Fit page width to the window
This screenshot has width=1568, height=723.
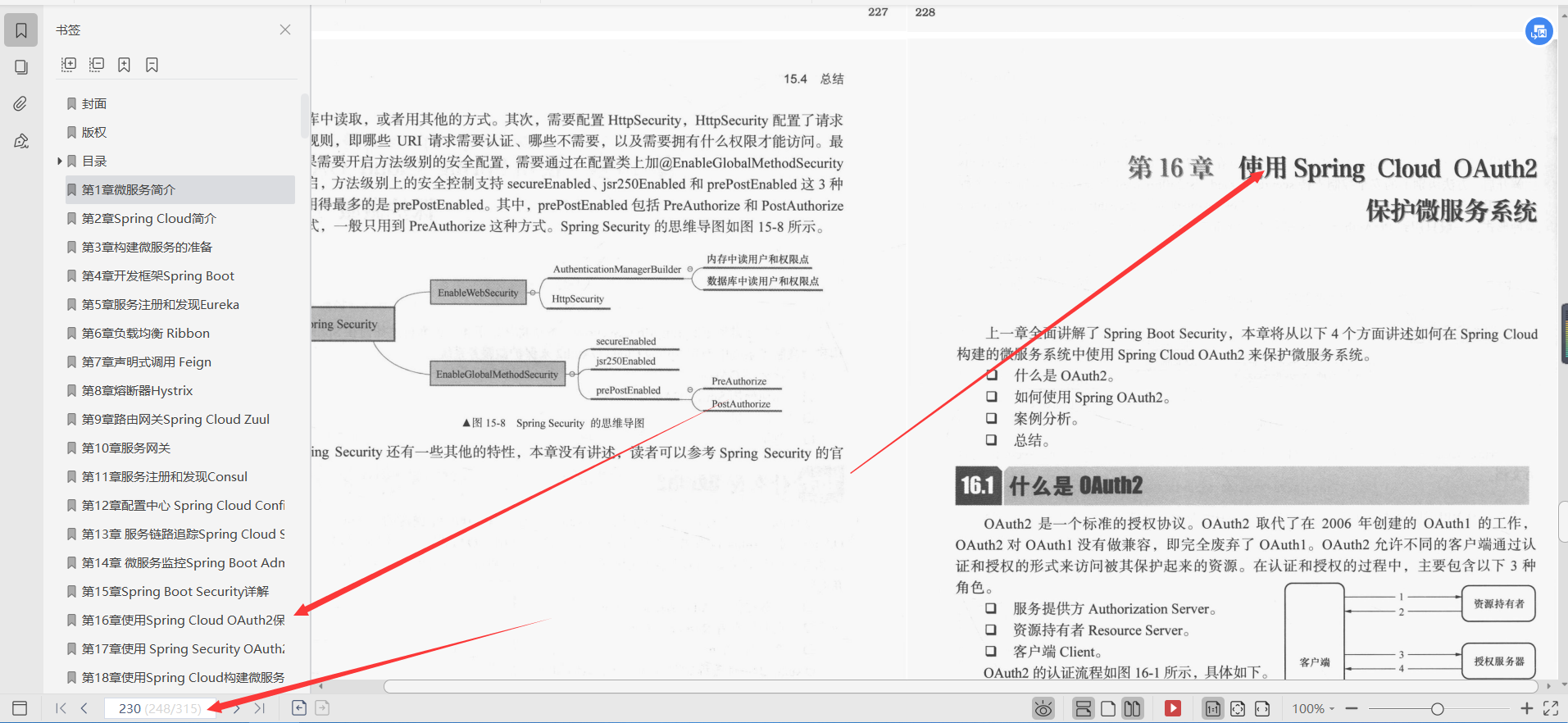pyautogui.click(x=1262, y=708)
